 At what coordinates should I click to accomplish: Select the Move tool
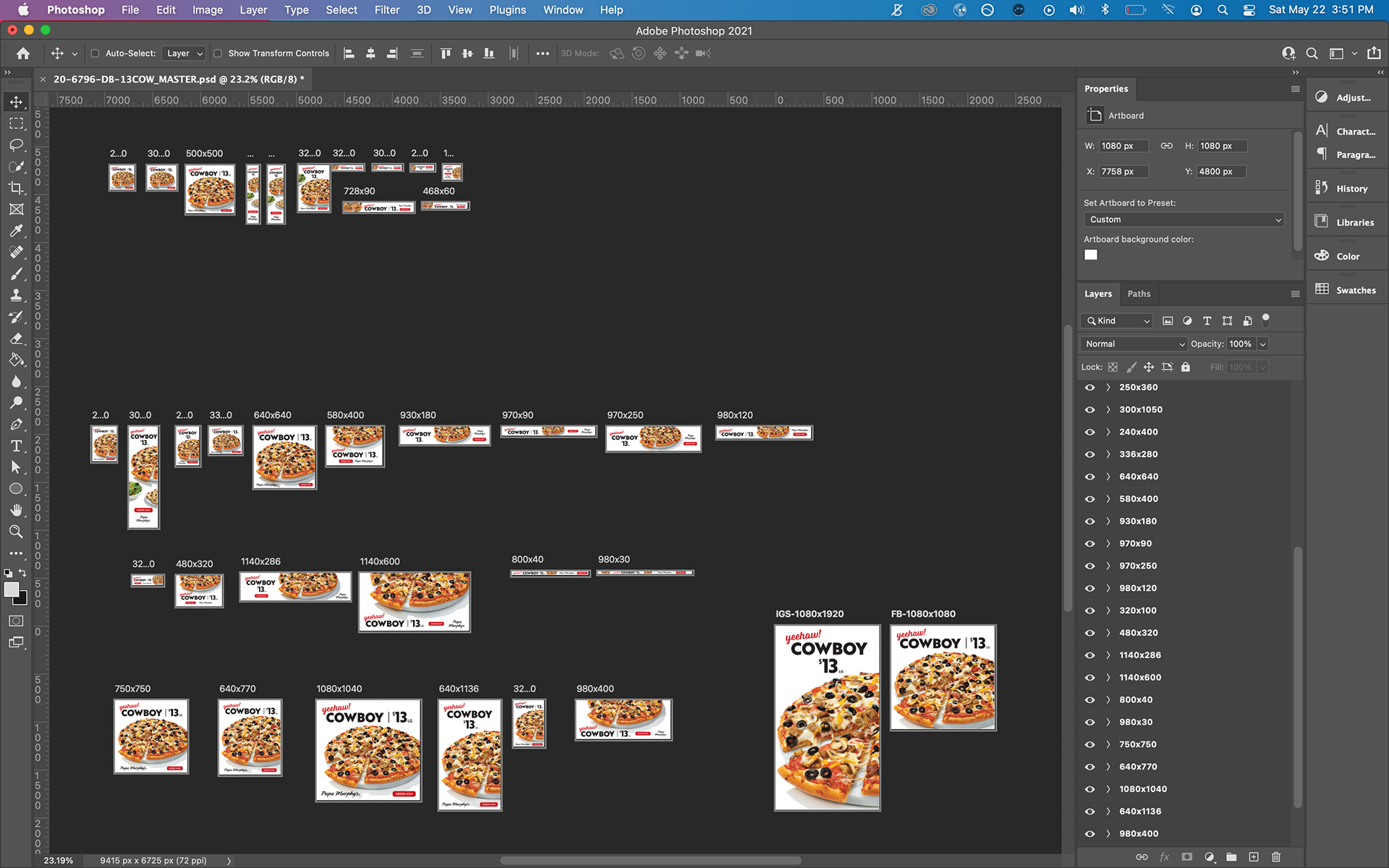[x=16, y=102]
